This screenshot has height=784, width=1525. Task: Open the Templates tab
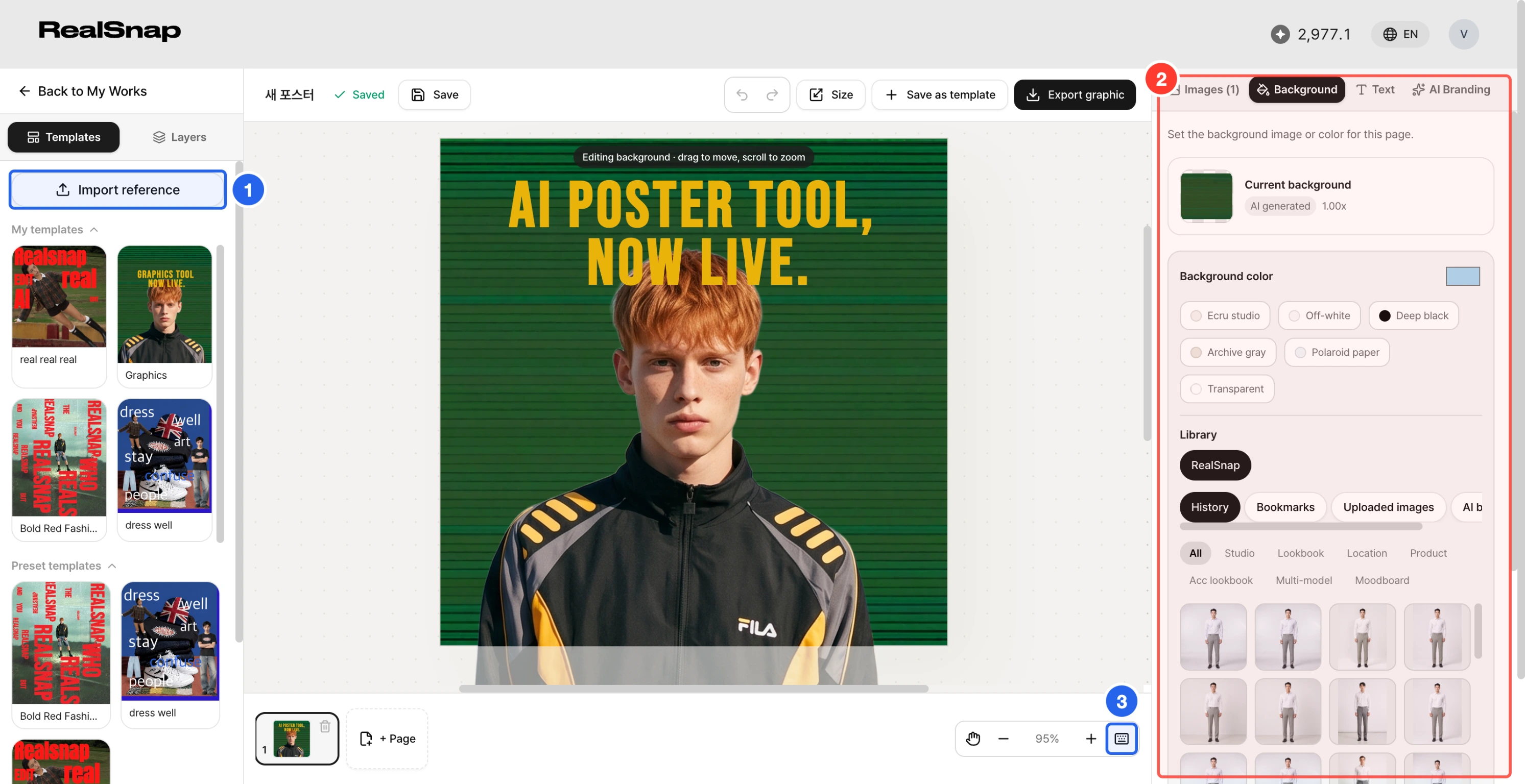pyautogui.click(x=63, y=137)
